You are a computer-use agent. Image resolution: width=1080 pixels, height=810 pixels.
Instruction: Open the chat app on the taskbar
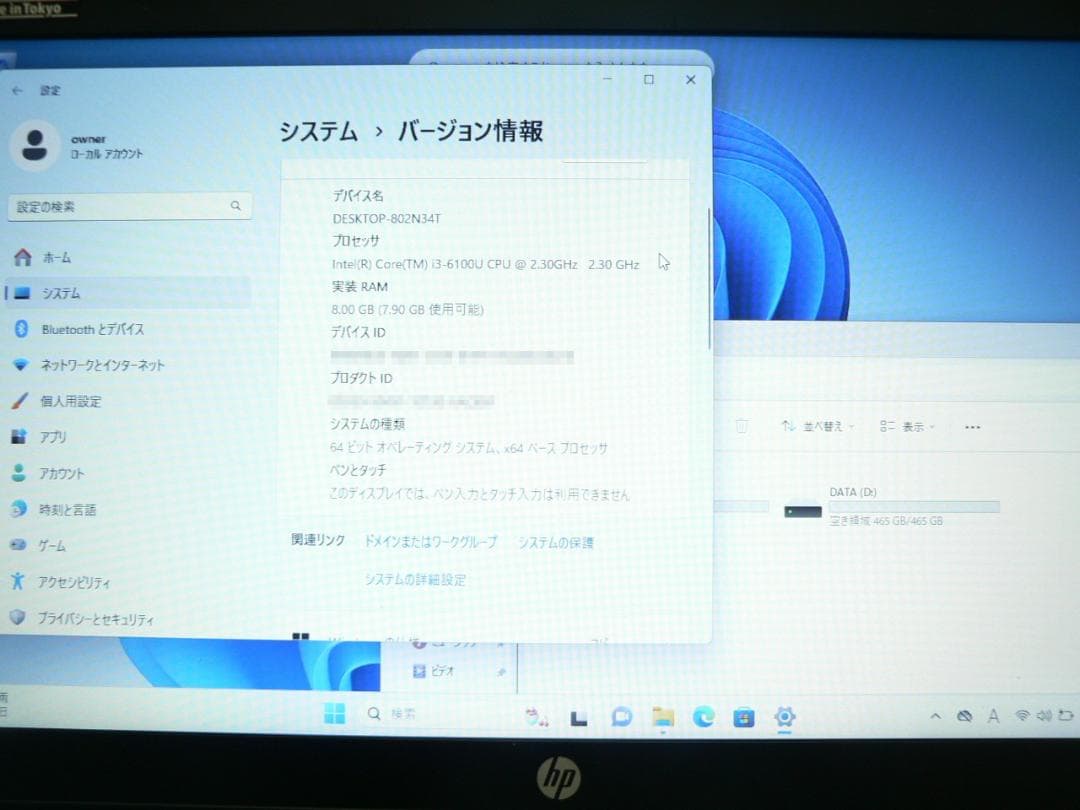[622, 717]
